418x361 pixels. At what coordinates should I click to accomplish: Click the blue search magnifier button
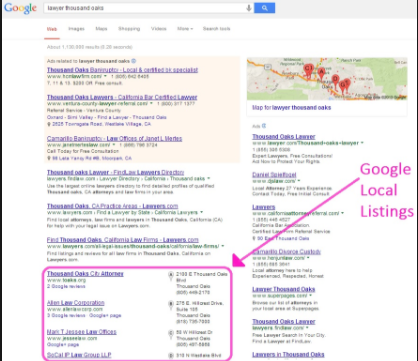pyautogui.click(x=264, y=8)
